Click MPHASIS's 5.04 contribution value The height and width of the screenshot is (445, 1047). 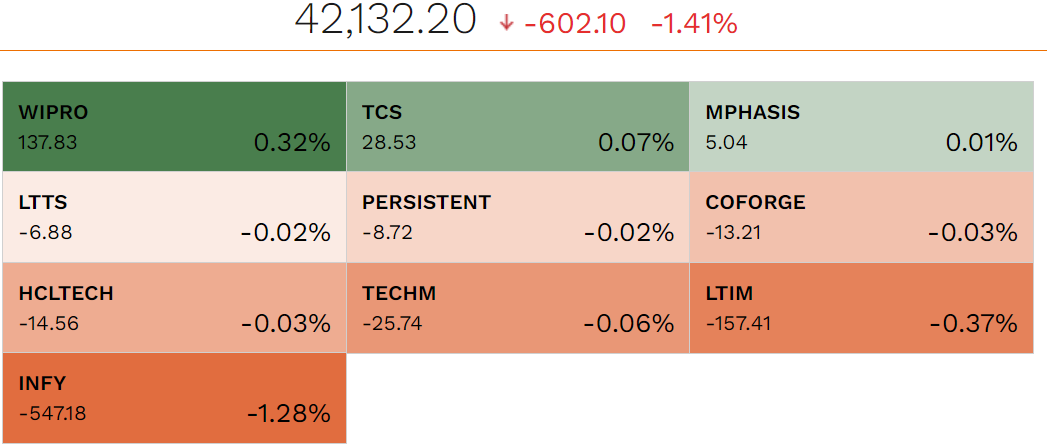pyautogui.click(x=726, y=142)
